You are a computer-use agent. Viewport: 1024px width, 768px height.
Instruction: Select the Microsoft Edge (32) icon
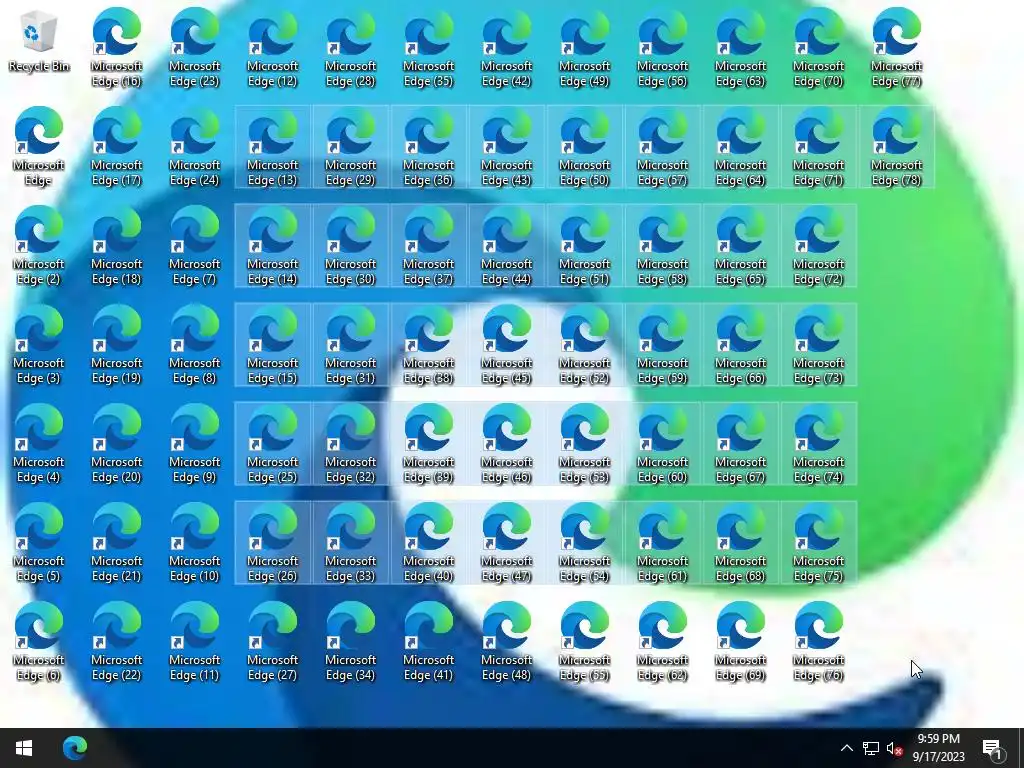coord(351,444)
